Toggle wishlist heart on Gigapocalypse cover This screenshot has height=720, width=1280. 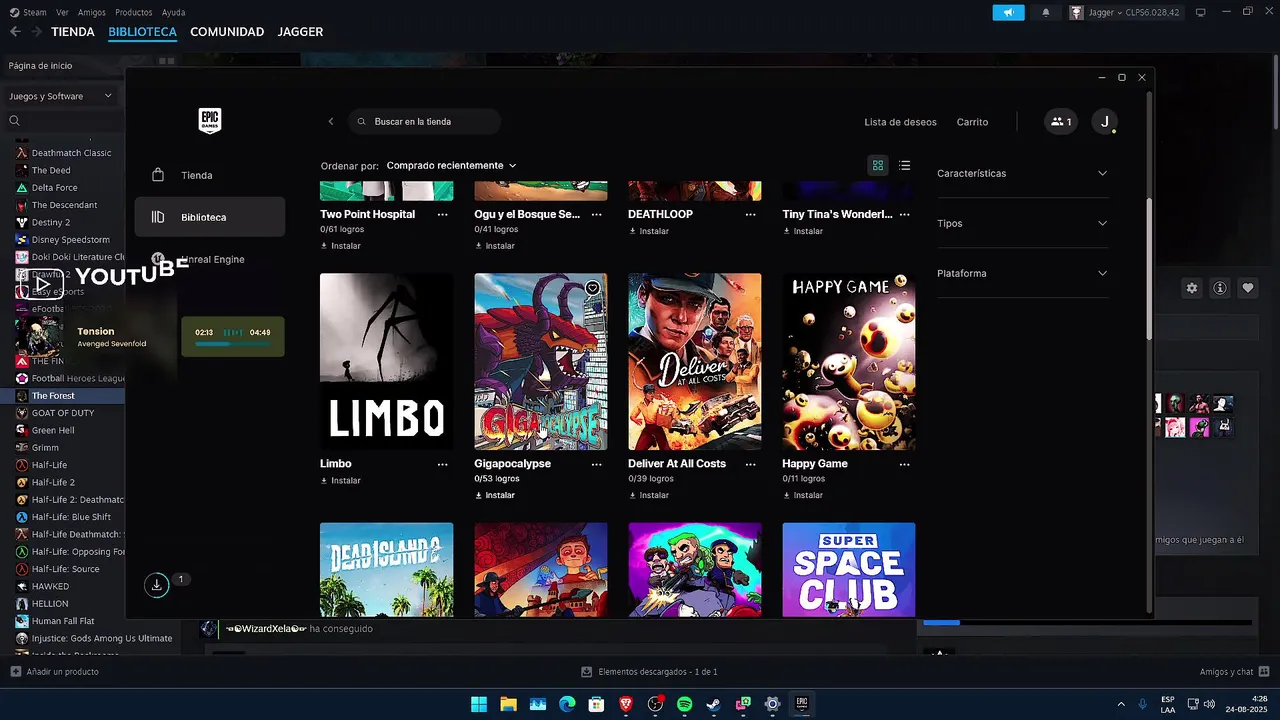tap(592, 288)
